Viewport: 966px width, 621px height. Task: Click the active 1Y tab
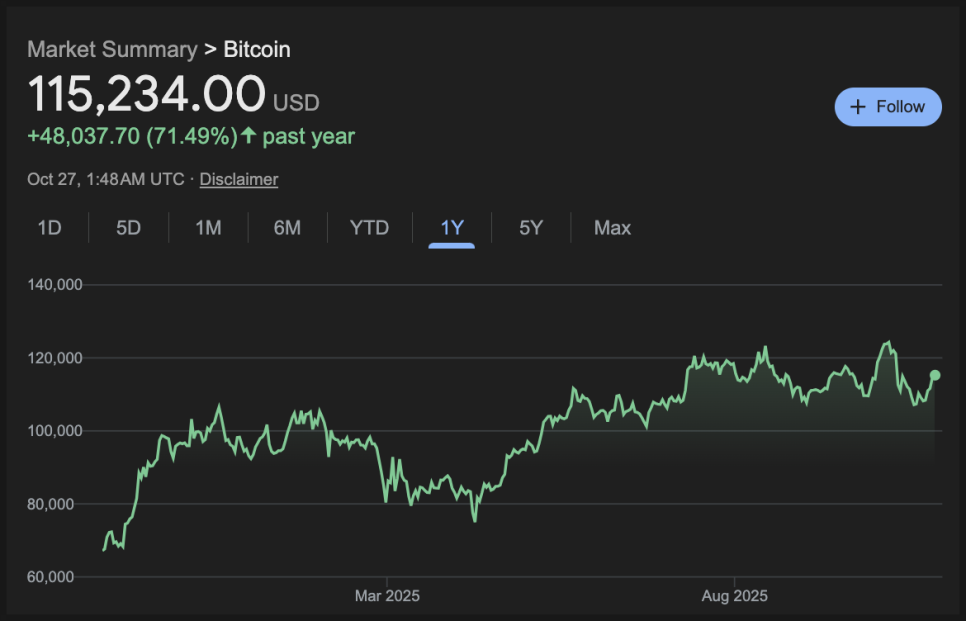pos(452,228)
